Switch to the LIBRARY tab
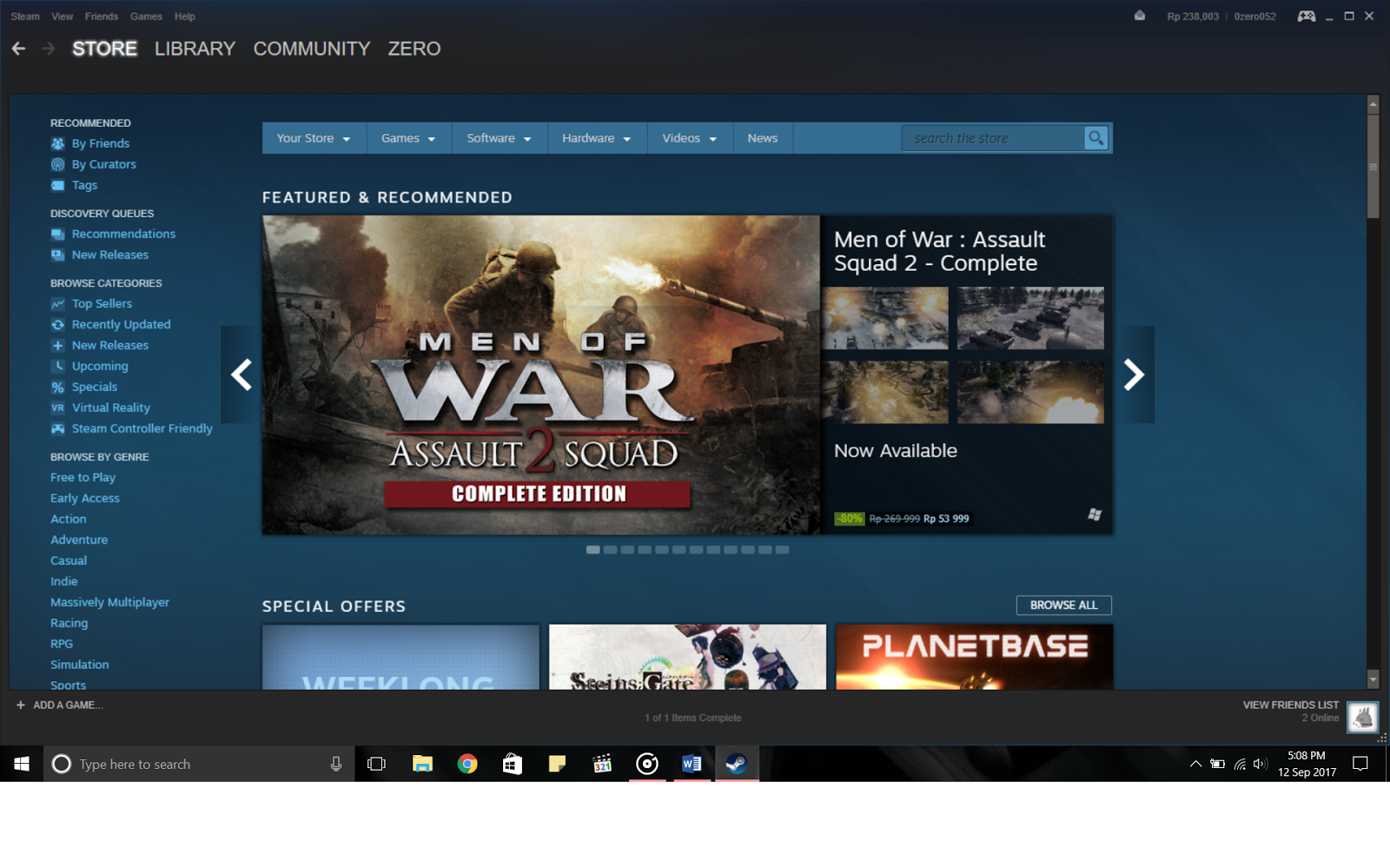Screen dimensions: 1390x868 (x=194, y=49)
